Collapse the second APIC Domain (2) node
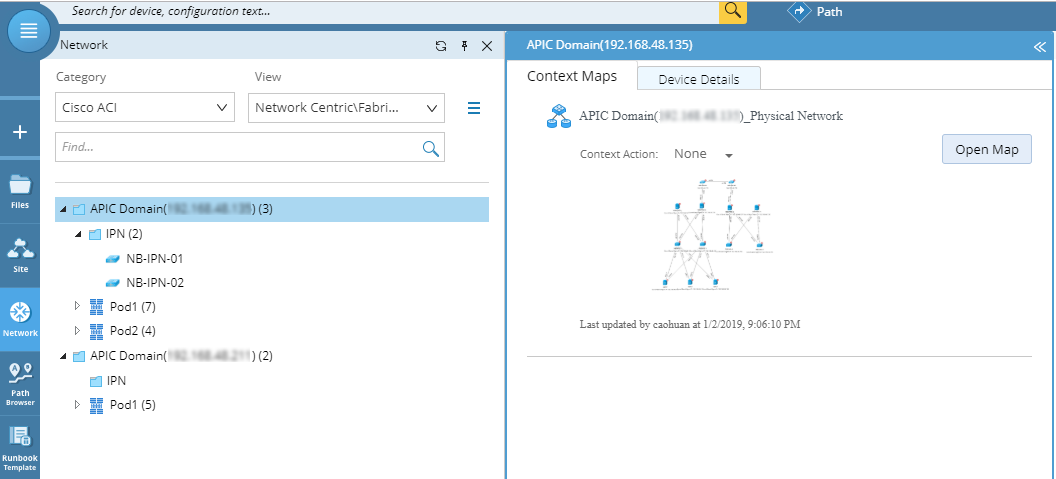Image resolution: width=1056 pixels, height=479 pixels. (63, 356)
